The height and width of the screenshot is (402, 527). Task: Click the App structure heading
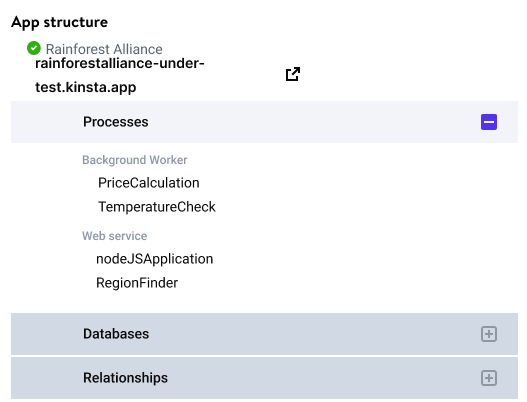(59, 23)
